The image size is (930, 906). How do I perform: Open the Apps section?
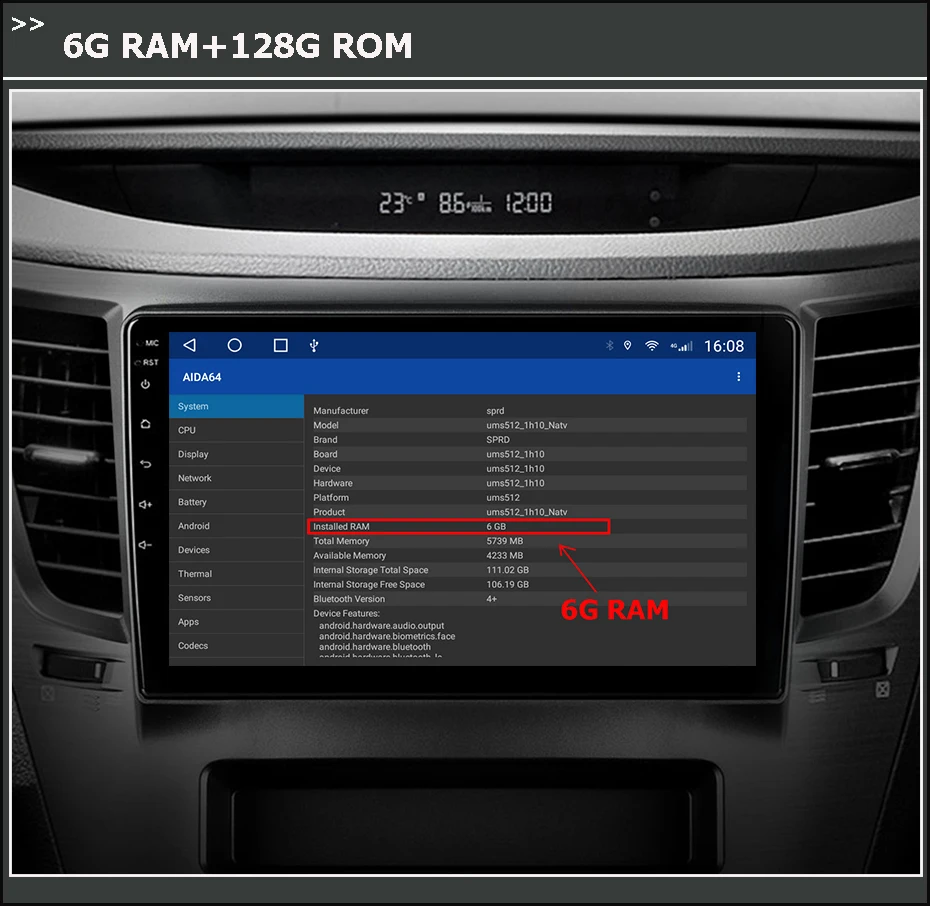(236, 621)
